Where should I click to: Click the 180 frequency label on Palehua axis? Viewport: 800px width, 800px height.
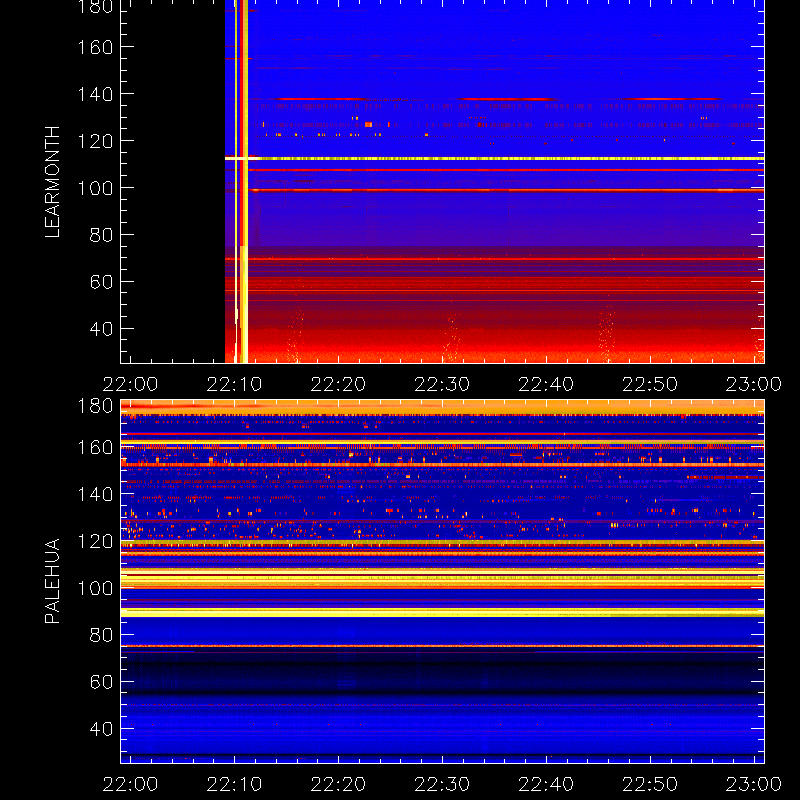click(x=95, y=406)
